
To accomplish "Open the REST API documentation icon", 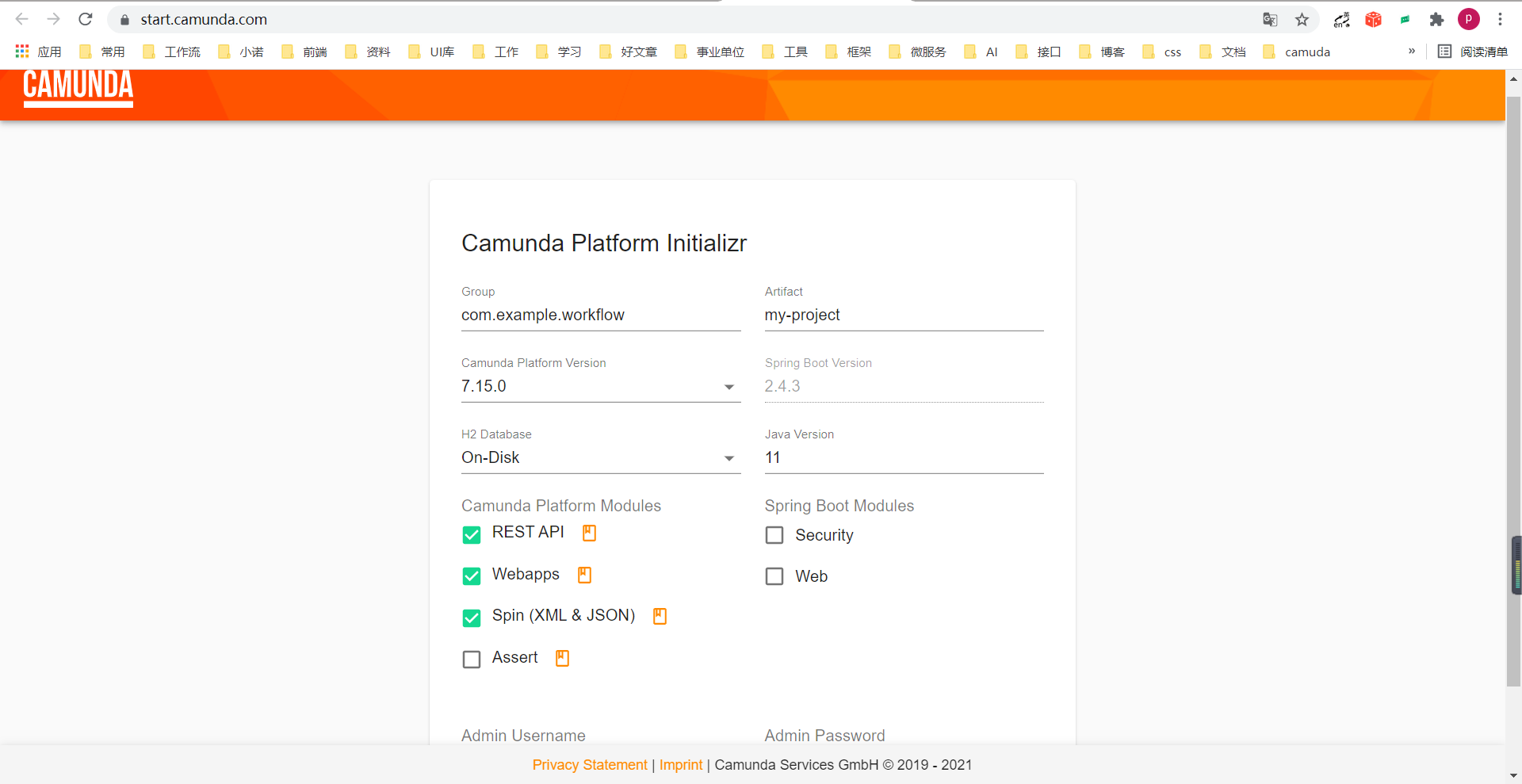I will click(x=588, y=533).
